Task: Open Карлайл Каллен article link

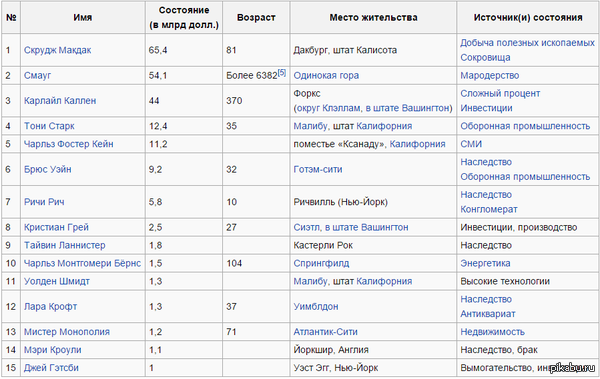Action: pyautogui.click(x=60, y=101)
